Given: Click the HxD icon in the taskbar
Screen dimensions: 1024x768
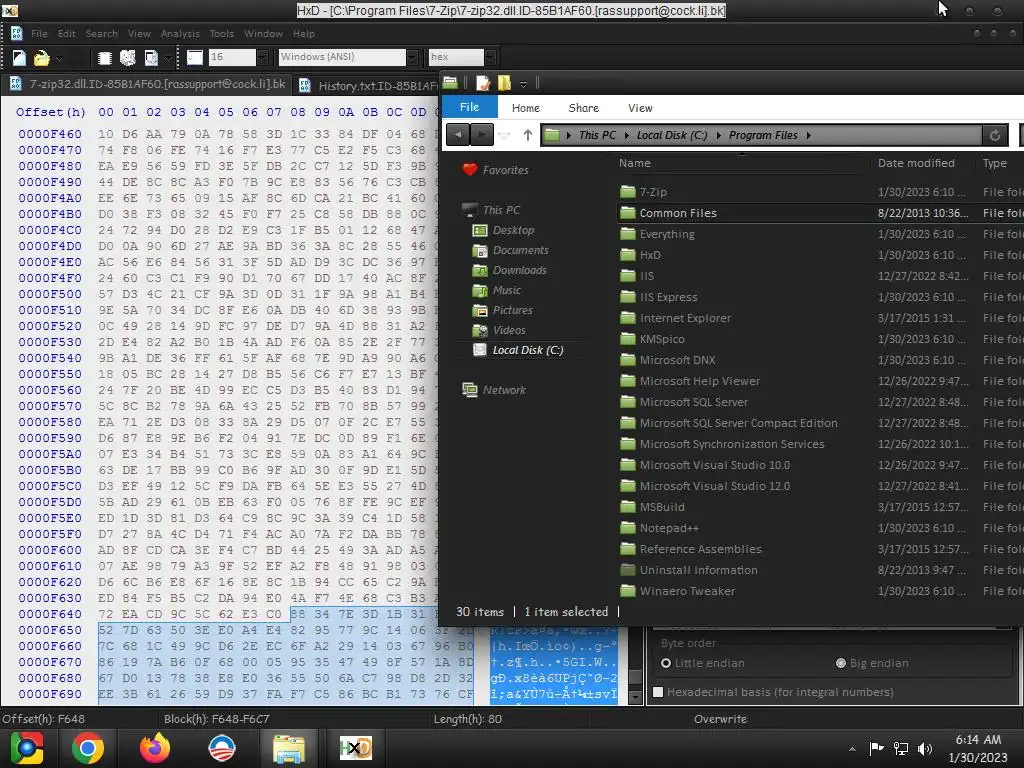Looking at the screenshot, I should click(355, 748).
